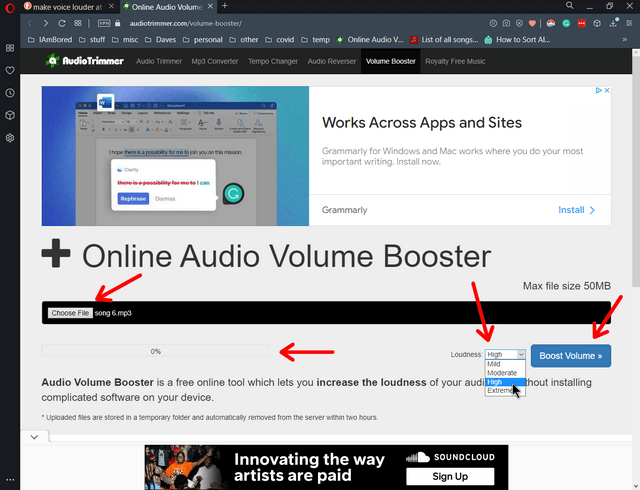Select Moderate loudness option
This screenshot has width=640, height=490.
point(505,373)
